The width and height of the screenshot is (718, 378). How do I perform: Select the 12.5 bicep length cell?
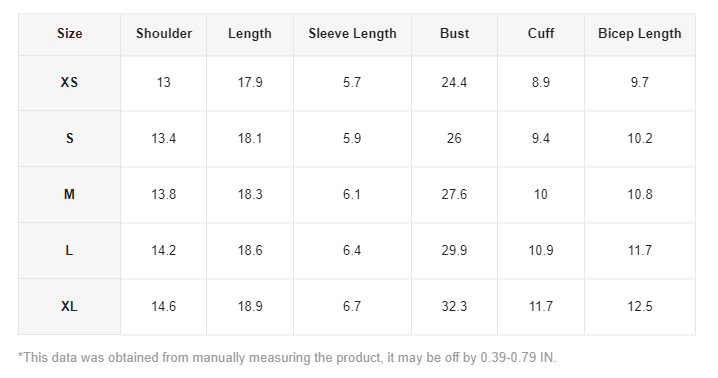640,307
